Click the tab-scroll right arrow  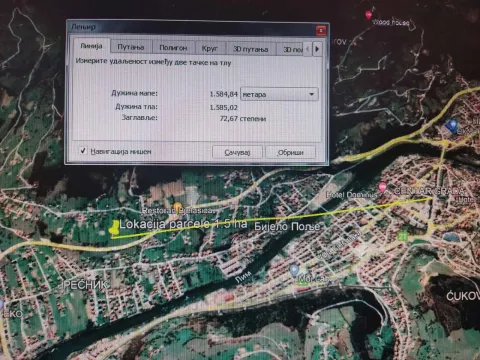(317, 49)
